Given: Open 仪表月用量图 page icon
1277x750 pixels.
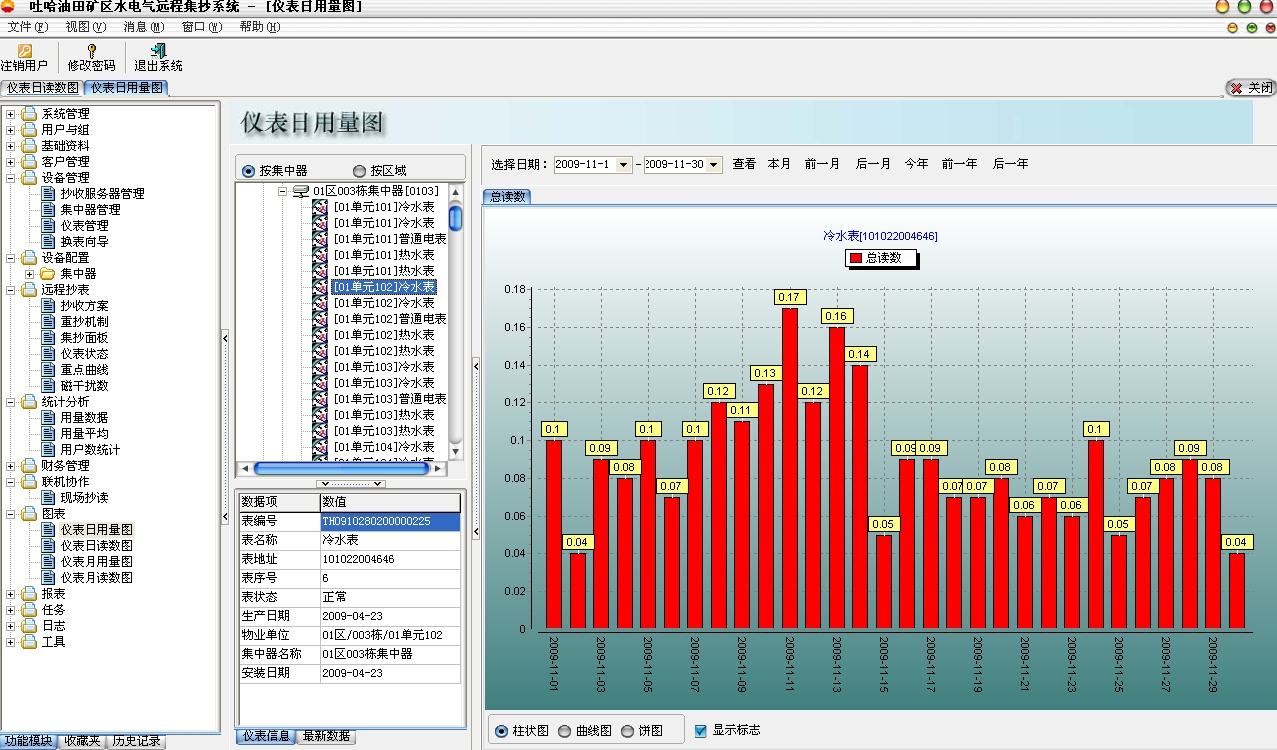Looking at the screenshot, I should (x=49, y=562).
